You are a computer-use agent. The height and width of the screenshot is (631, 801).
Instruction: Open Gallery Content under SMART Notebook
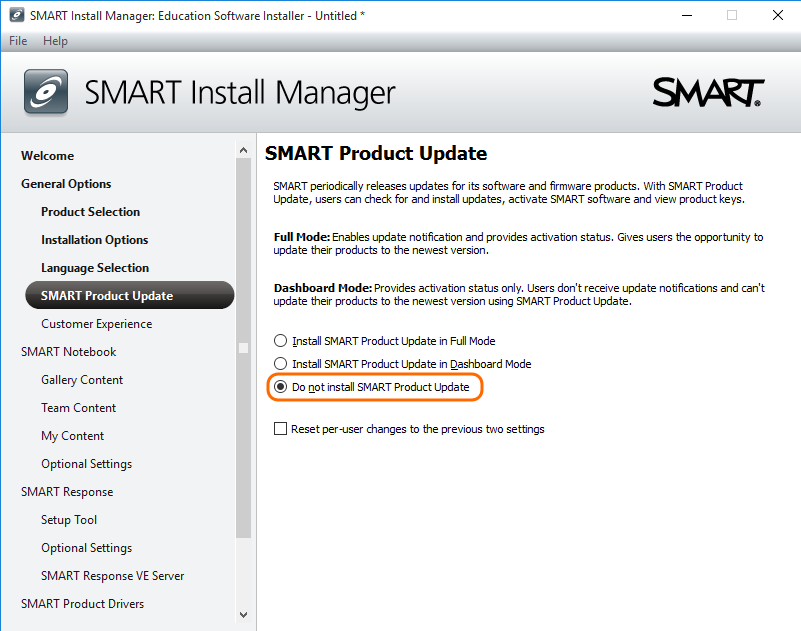point(82,380)
